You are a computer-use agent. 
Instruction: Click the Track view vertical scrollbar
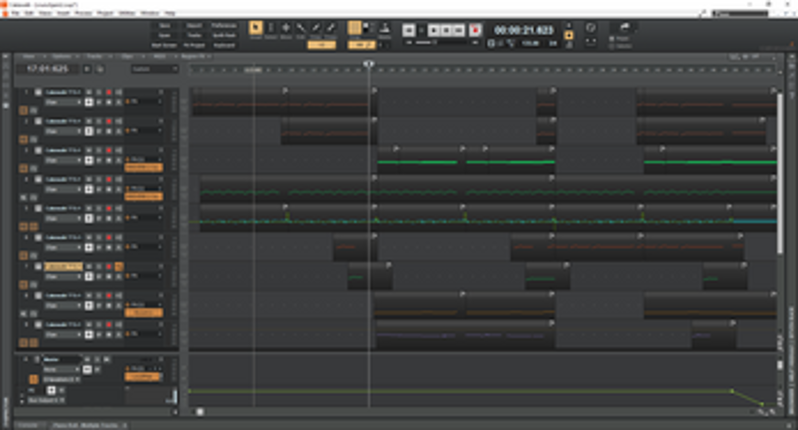pos(780,173)
